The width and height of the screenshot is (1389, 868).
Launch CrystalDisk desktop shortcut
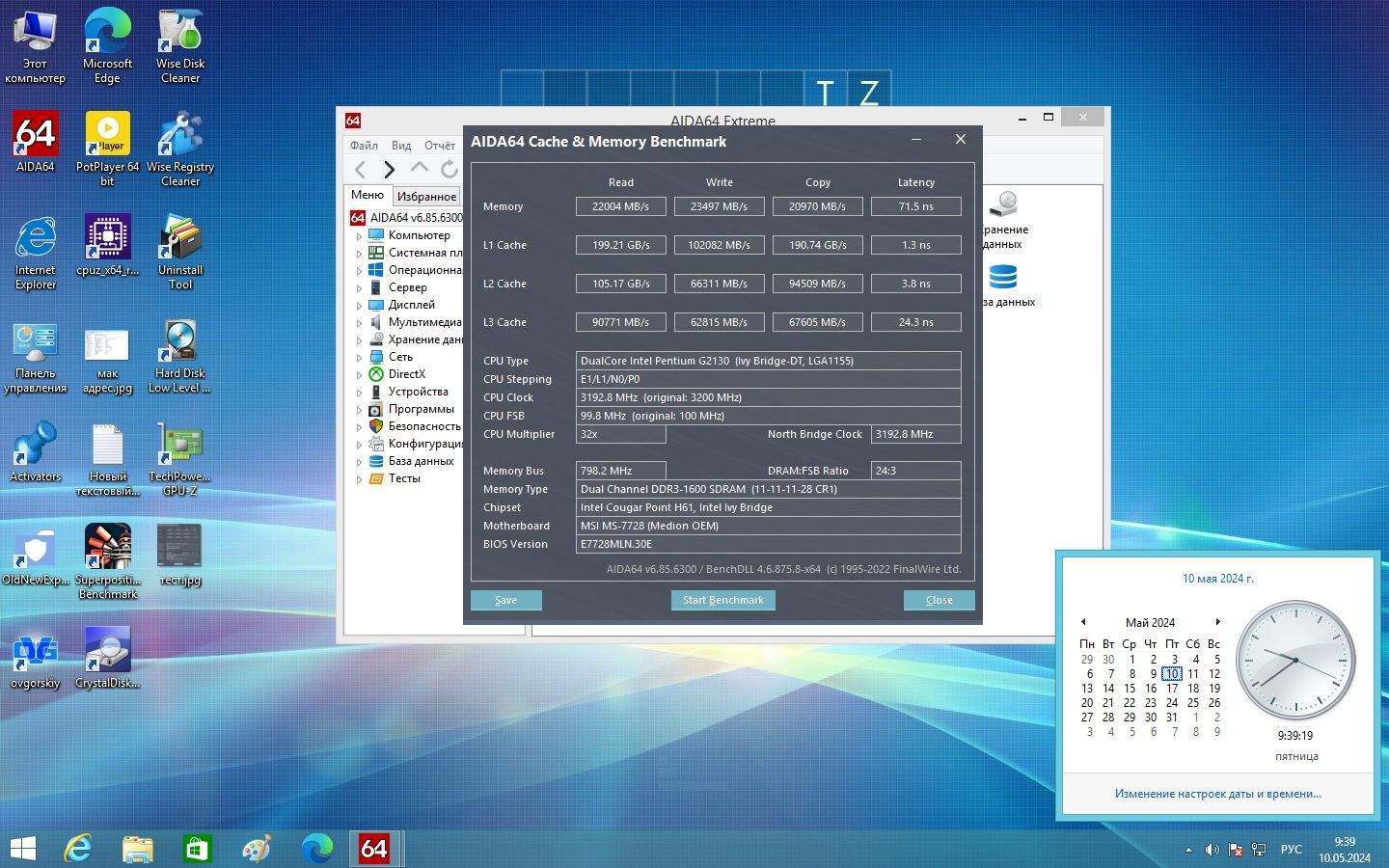coord(107,658)
